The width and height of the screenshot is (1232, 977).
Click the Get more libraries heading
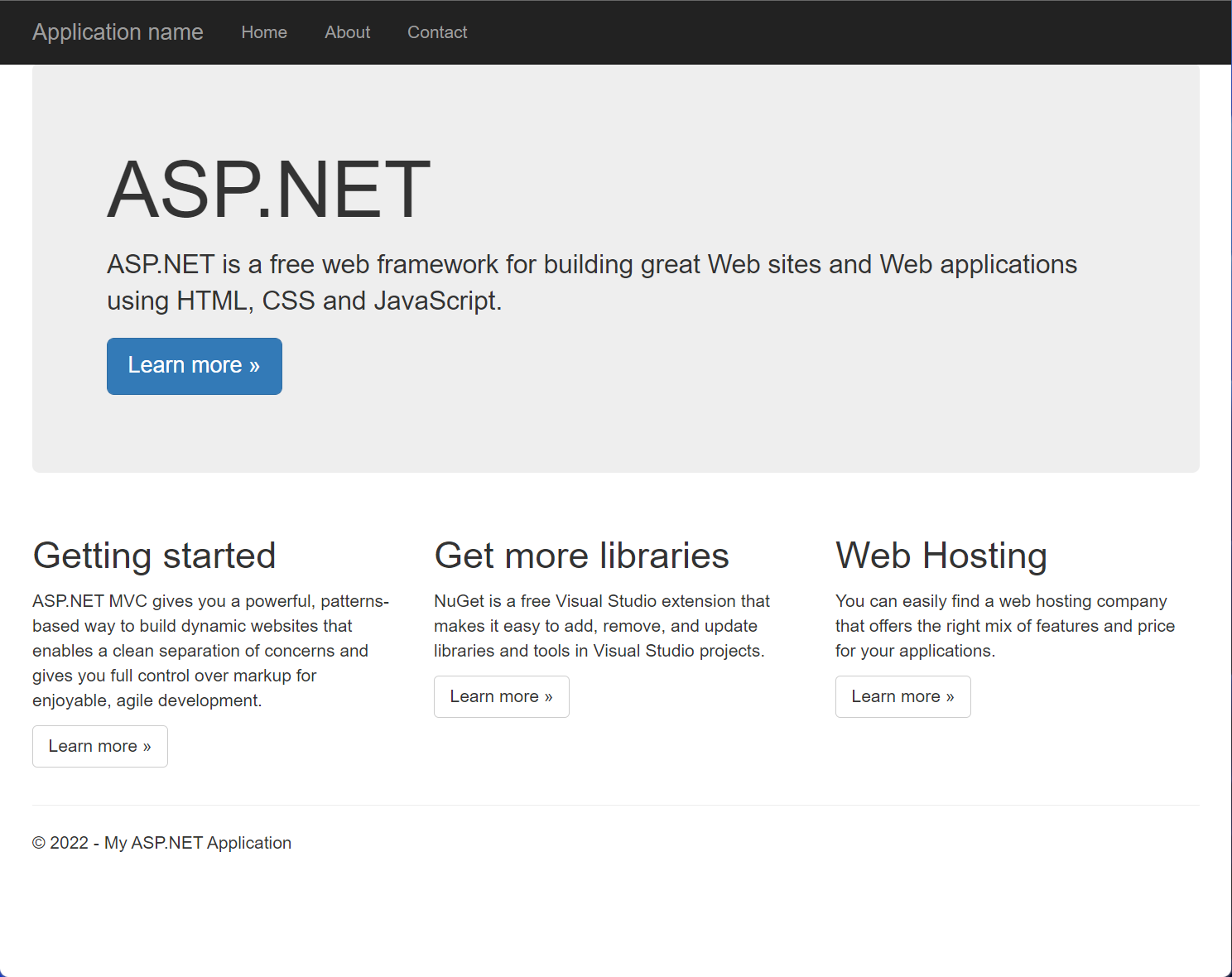pyautogui.click(x=581, y=556)
